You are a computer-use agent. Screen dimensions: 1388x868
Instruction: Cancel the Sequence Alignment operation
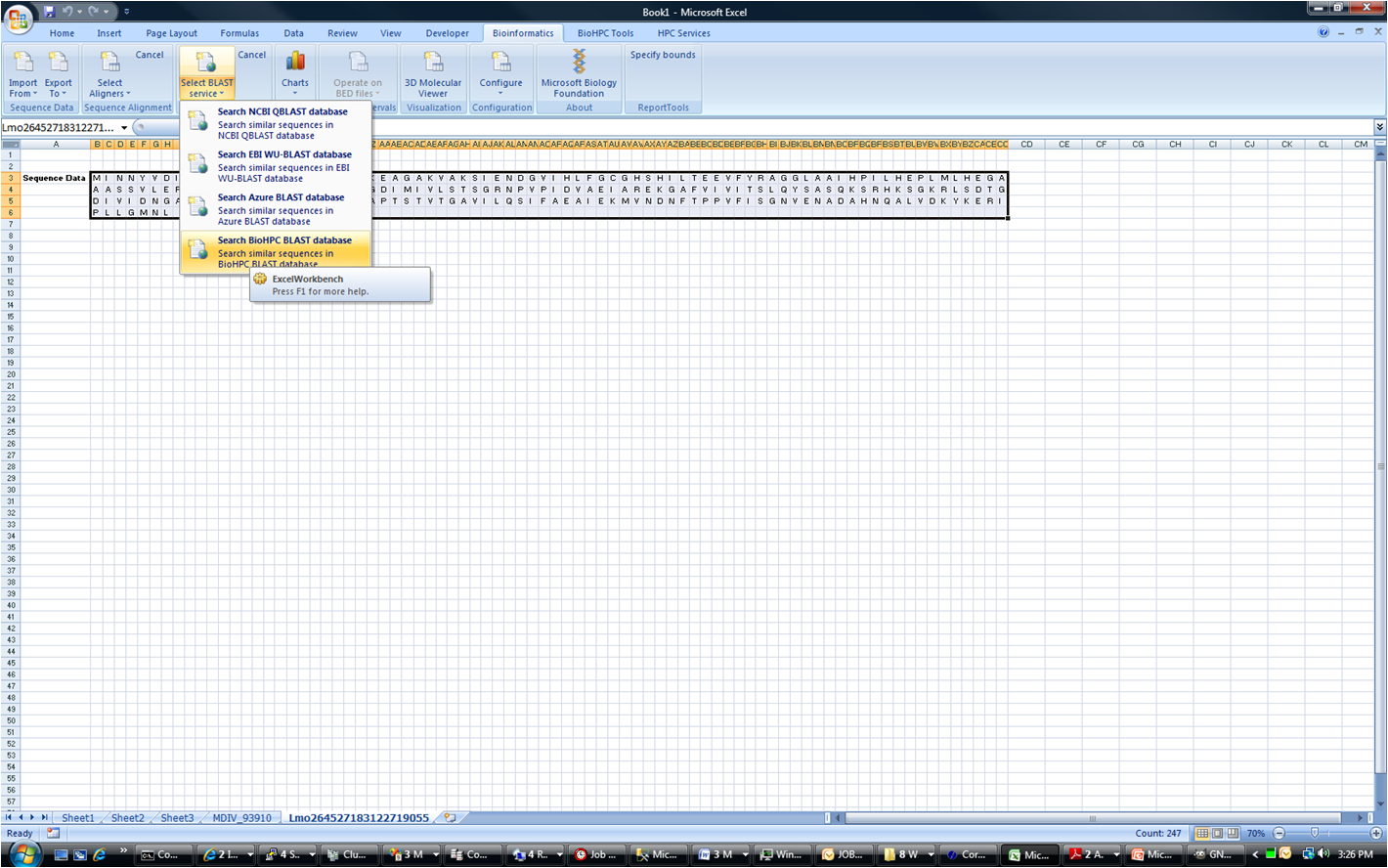tap(150, 55)
